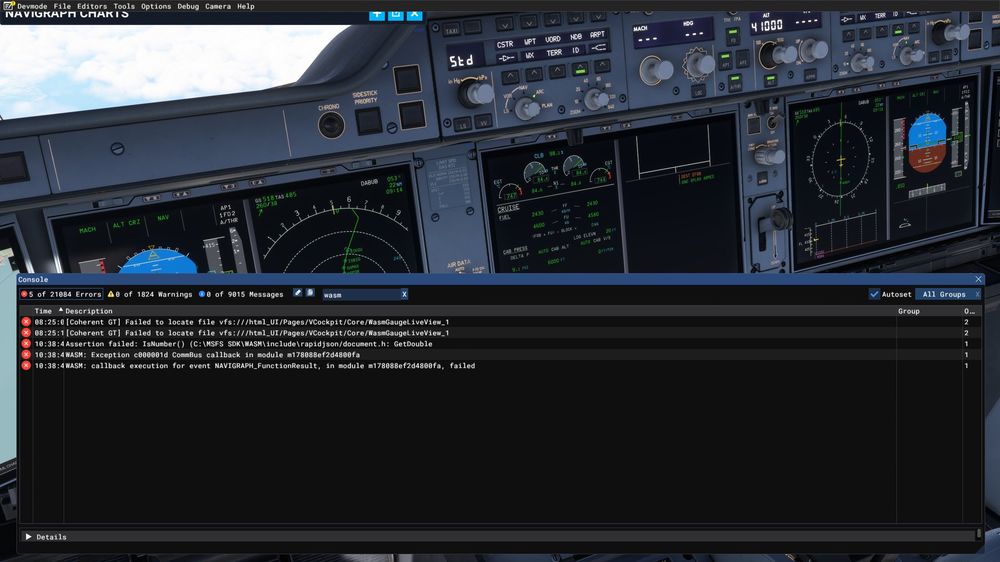The width and height of the screenshot is (1000, 562).
Task: Sort console entries by Time column
Action: 44,311
